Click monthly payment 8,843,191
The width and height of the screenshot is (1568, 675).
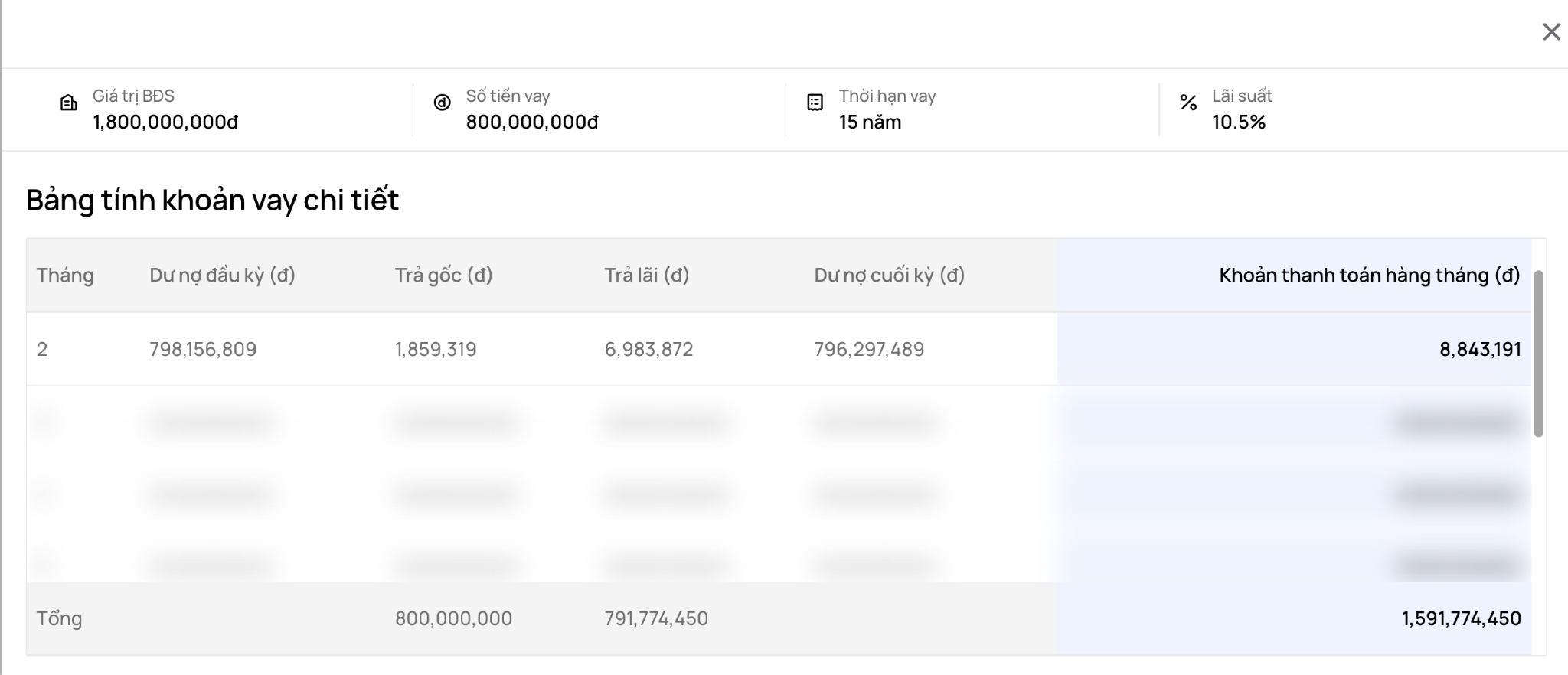(1480, 349)
